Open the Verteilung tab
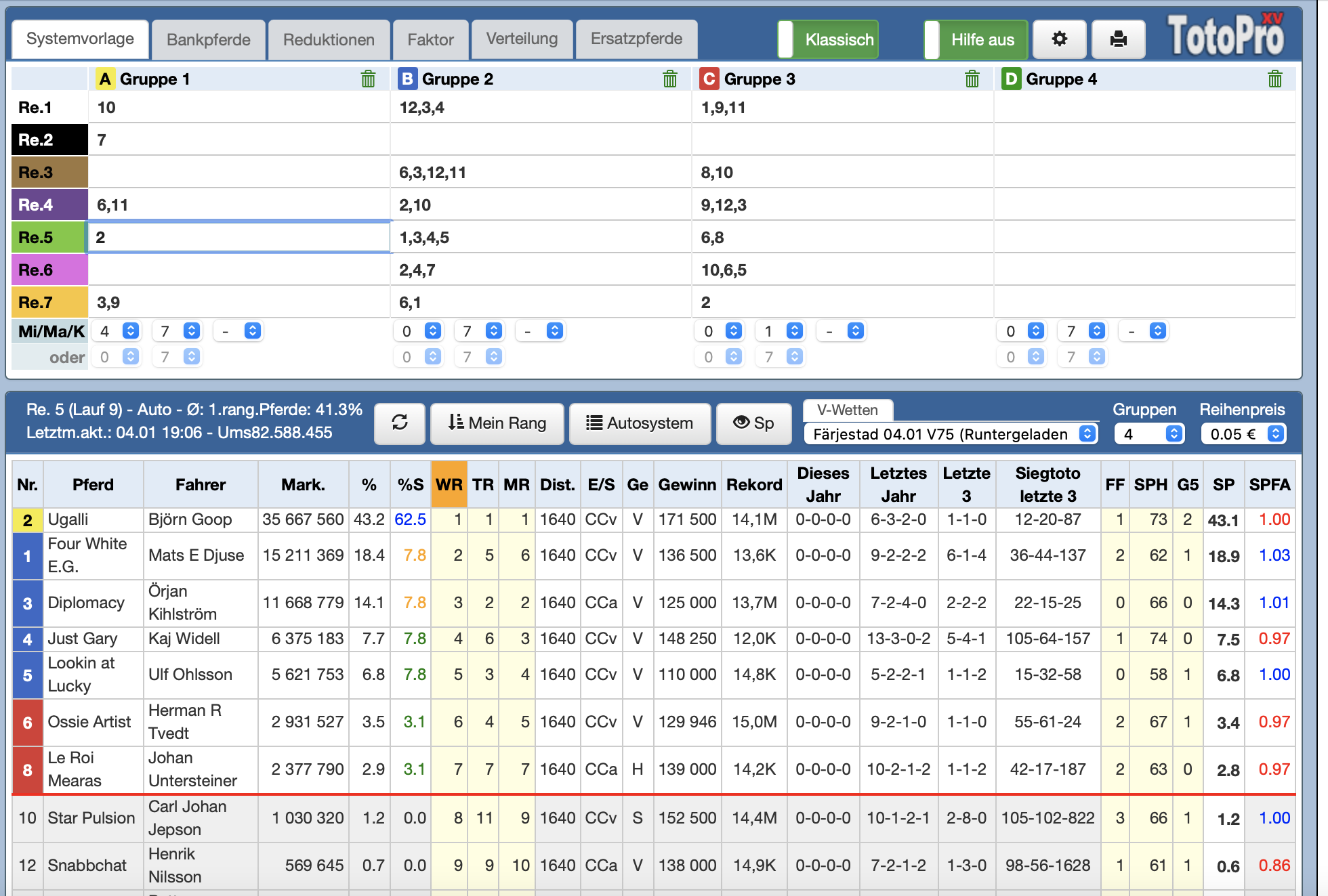Viewport: 1328px width, 896px height. tap(522, 39)
